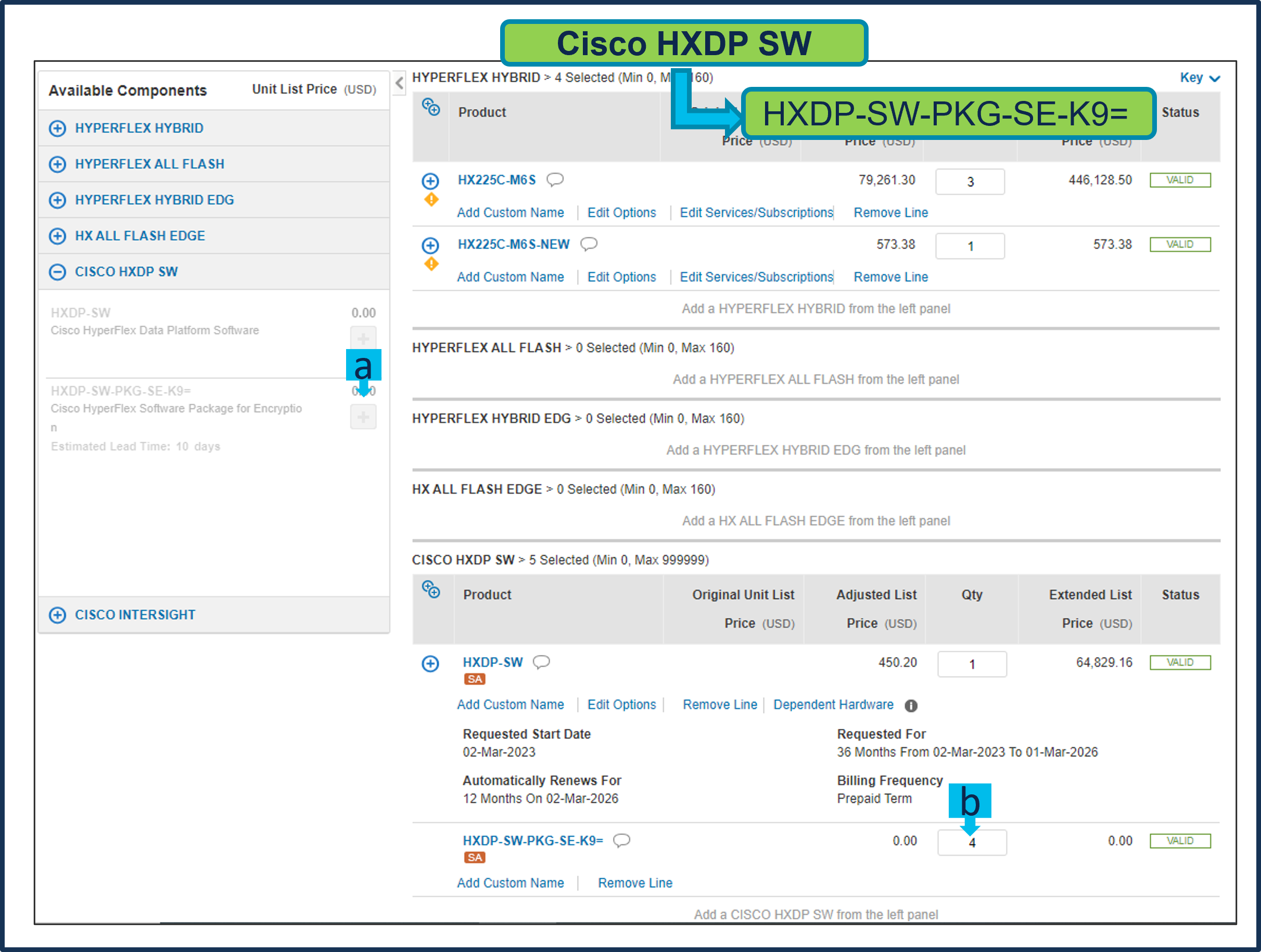
Task: Click expand-all icon in HYPERFLEX HYBRID table header
Action: pyautogui.click(x=431, y=107)
